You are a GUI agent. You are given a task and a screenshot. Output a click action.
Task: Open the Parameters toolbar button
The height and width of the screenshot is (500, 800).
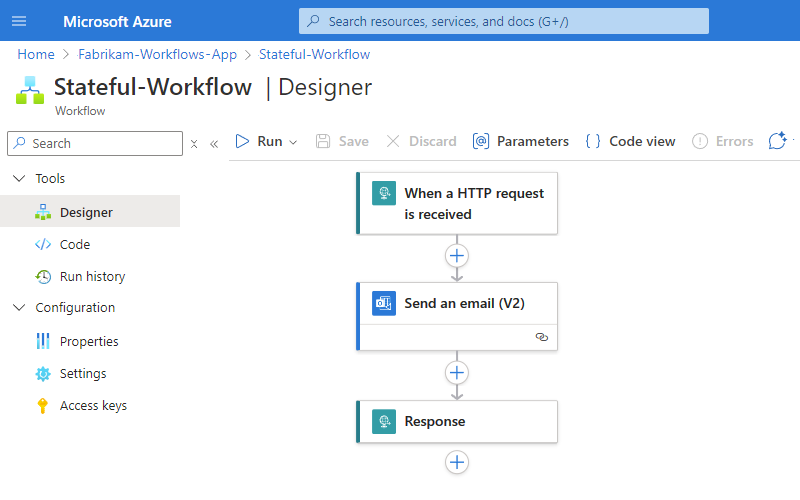pos(521,142)
